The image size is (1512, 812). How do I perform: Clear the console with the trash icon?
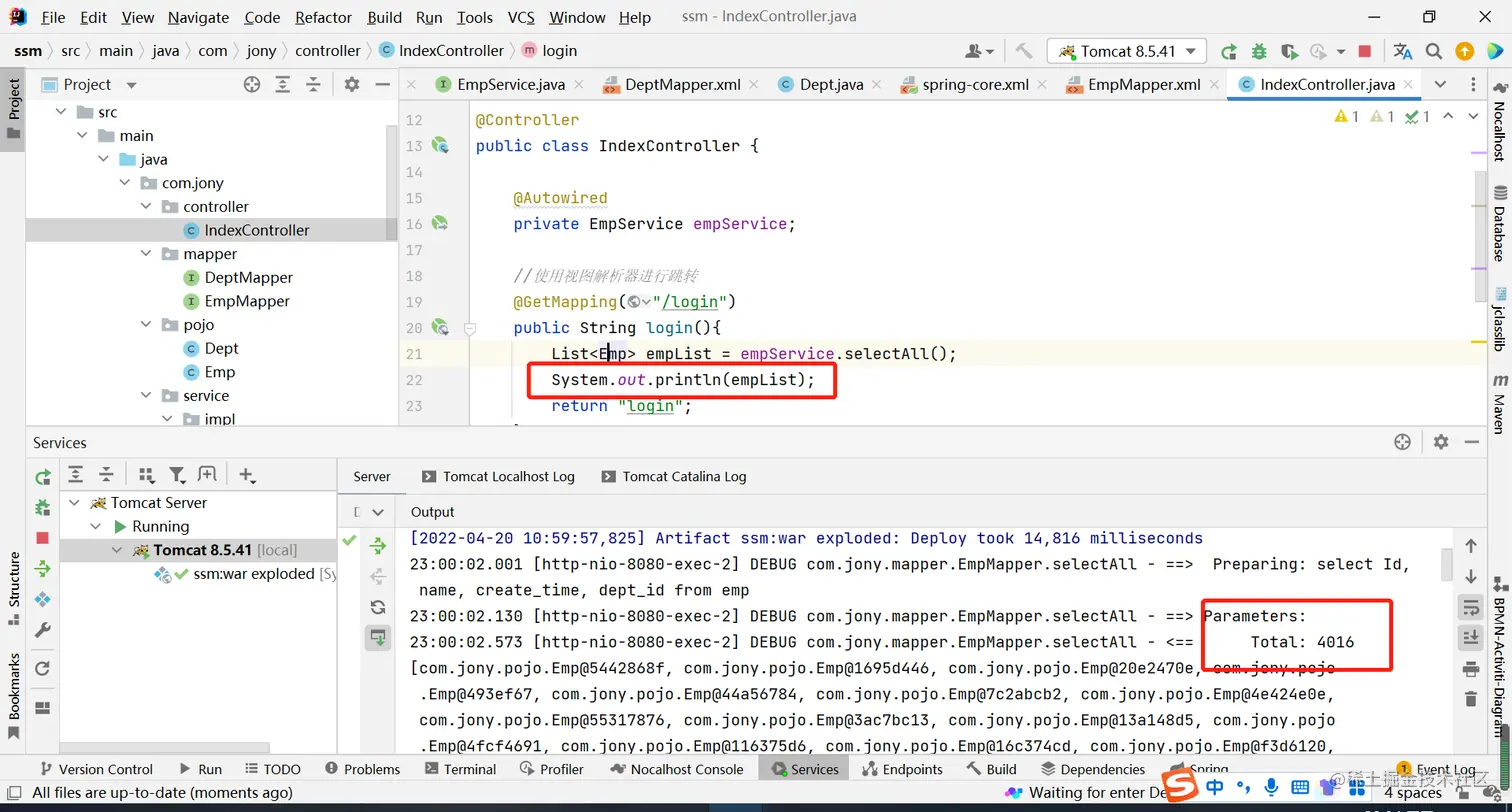click(x=1470, y=699)
